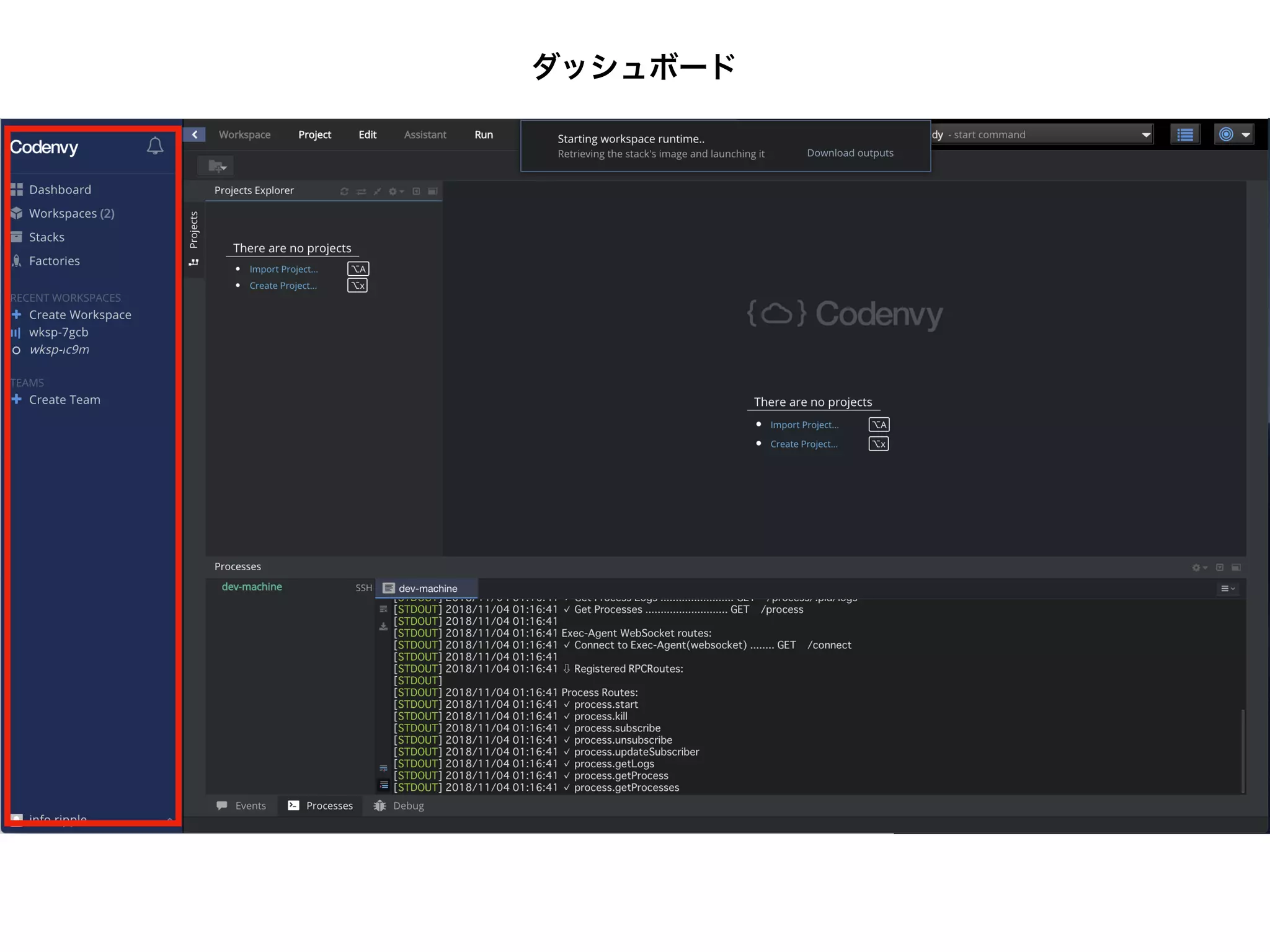Expand the start command dropdown
The image size is (1270, 952).
[1145, 134]
